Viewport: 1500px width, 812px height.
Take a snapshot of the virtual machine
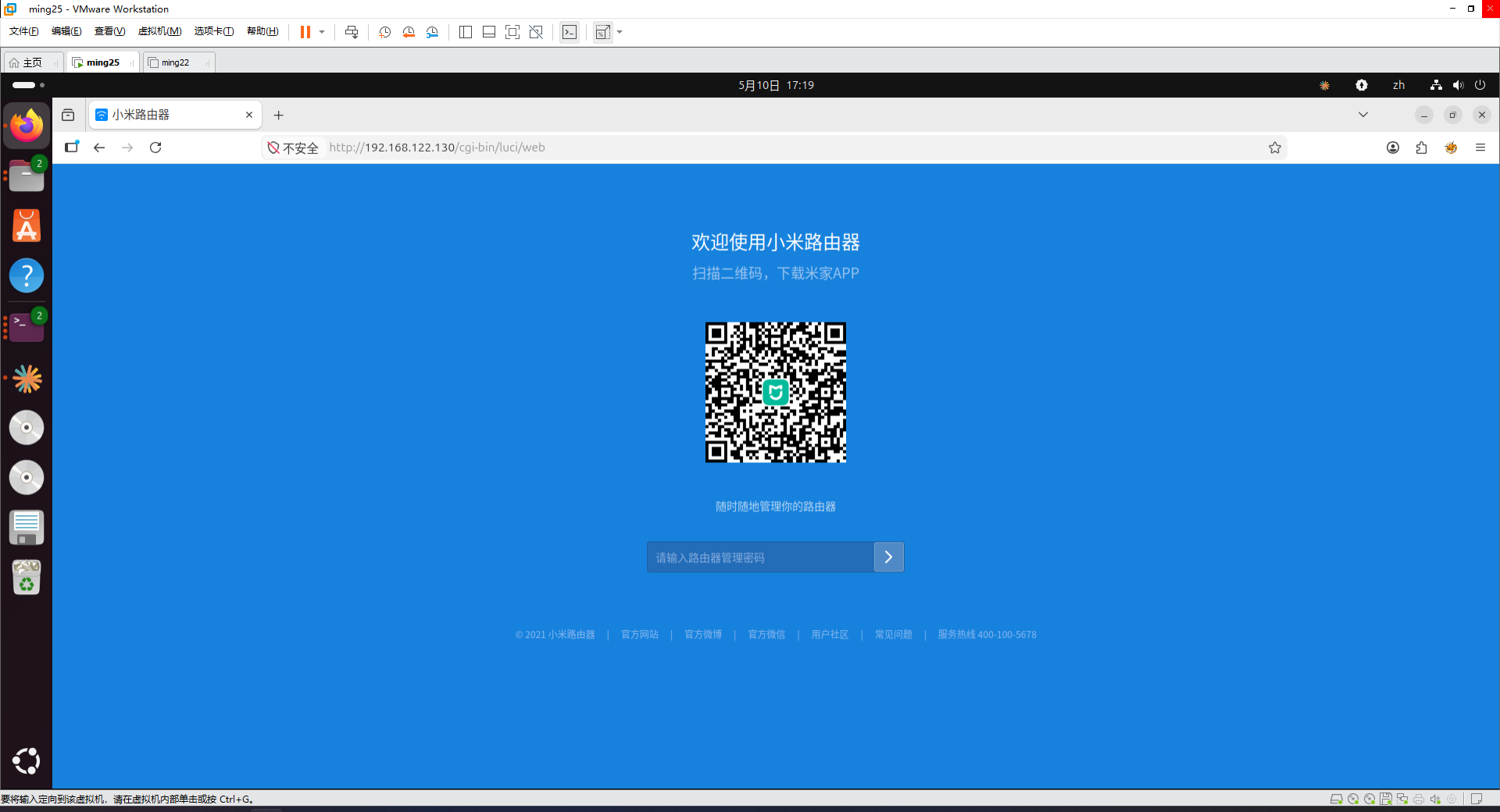[x=384, y=32]
